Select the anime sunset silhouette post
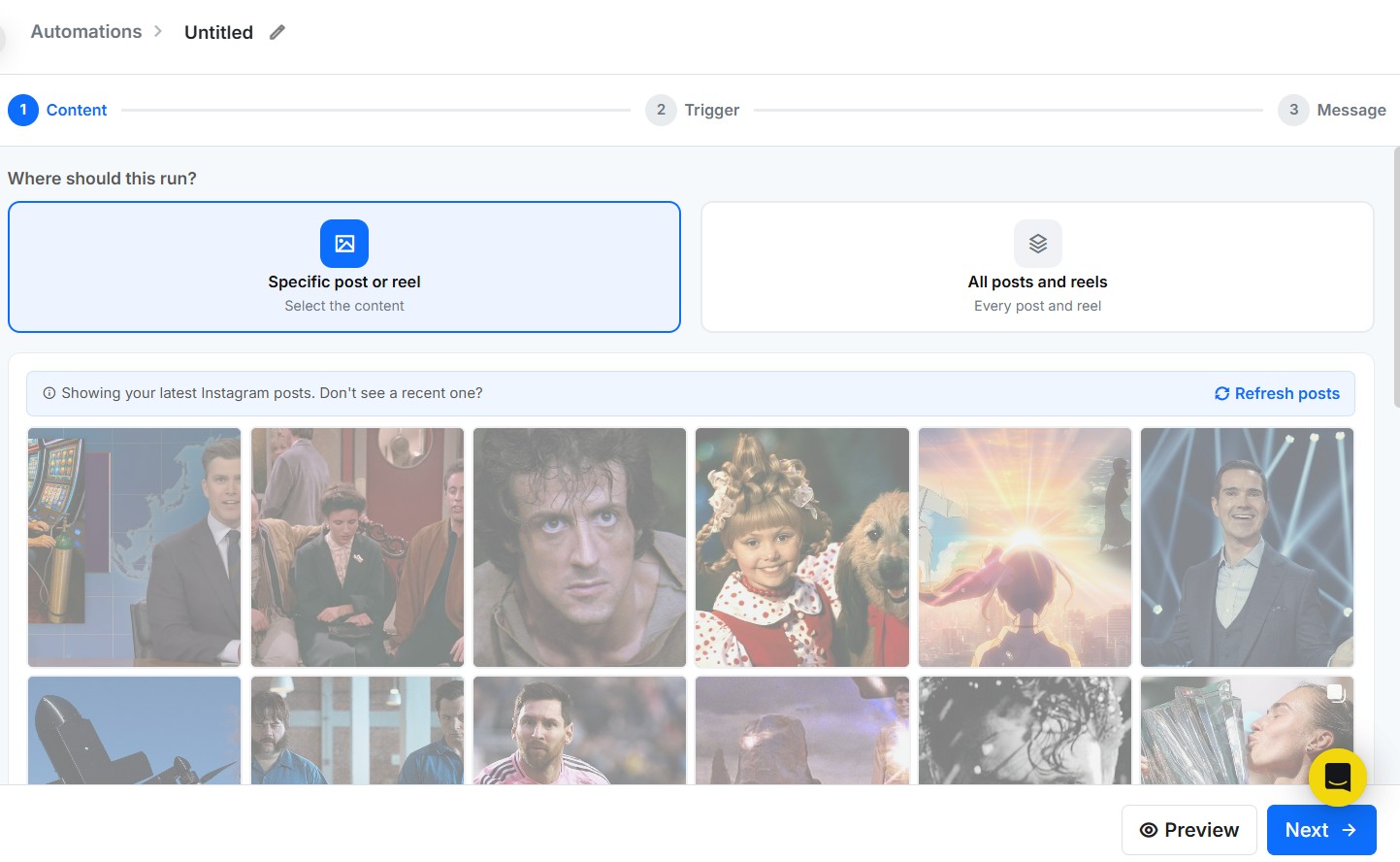 pos(1025,547)
